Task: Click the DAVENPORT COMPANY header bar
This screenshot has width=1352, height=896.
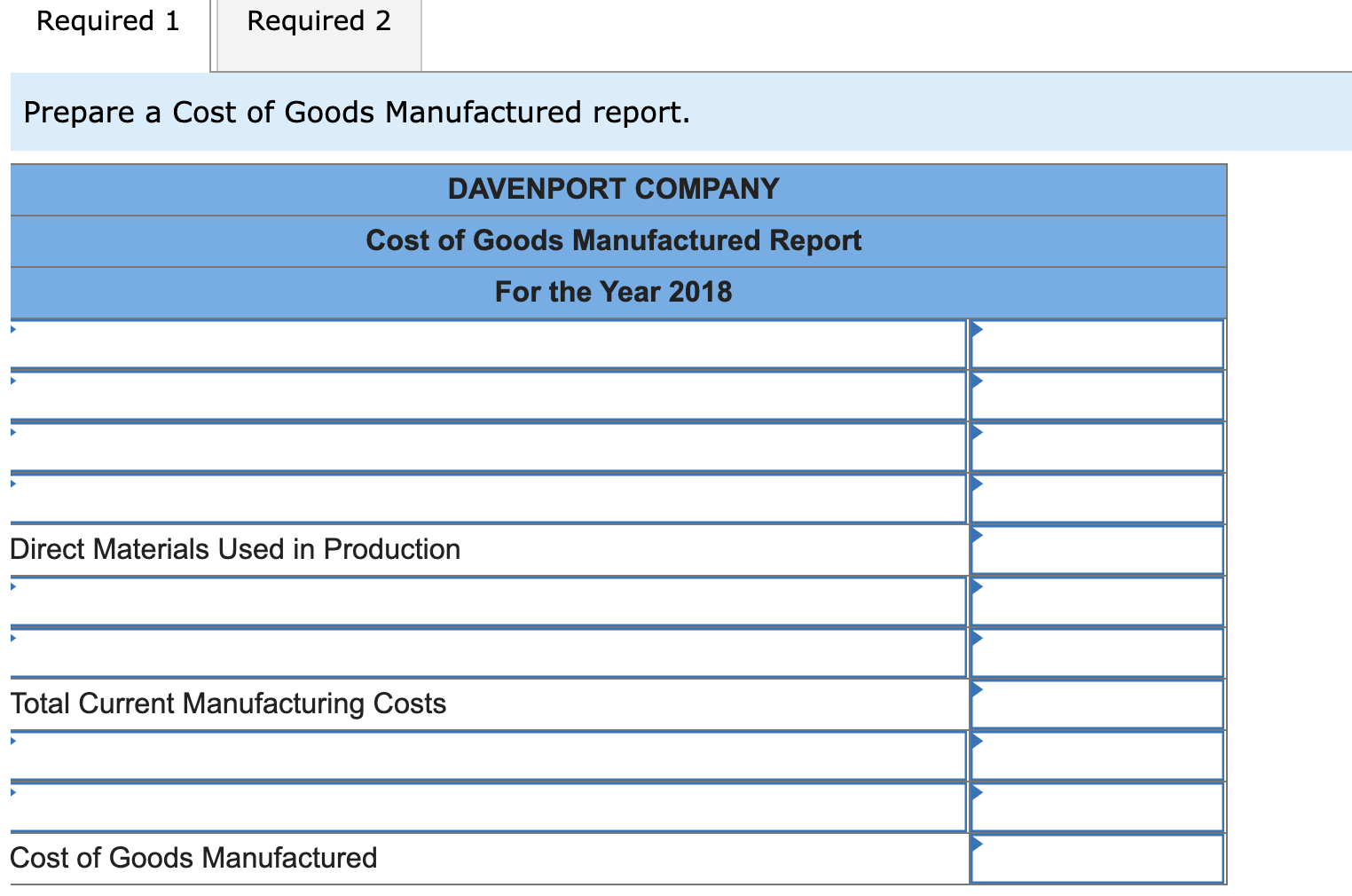Action: (615, 189)
